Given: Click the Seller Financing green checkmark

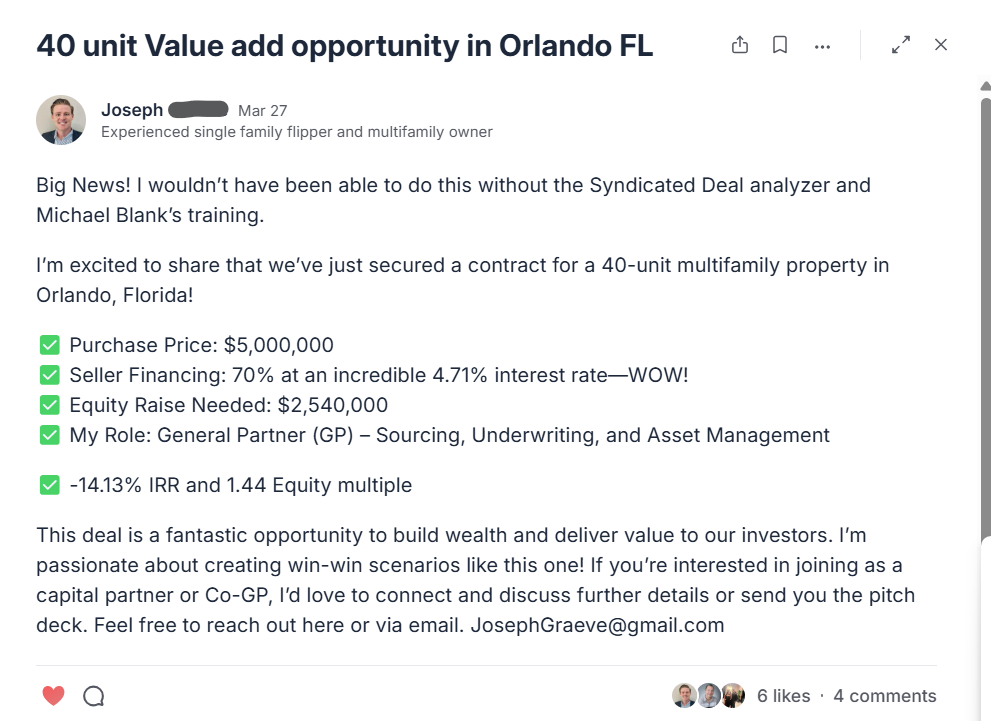Looking at the screenshot, I should 49,376.
